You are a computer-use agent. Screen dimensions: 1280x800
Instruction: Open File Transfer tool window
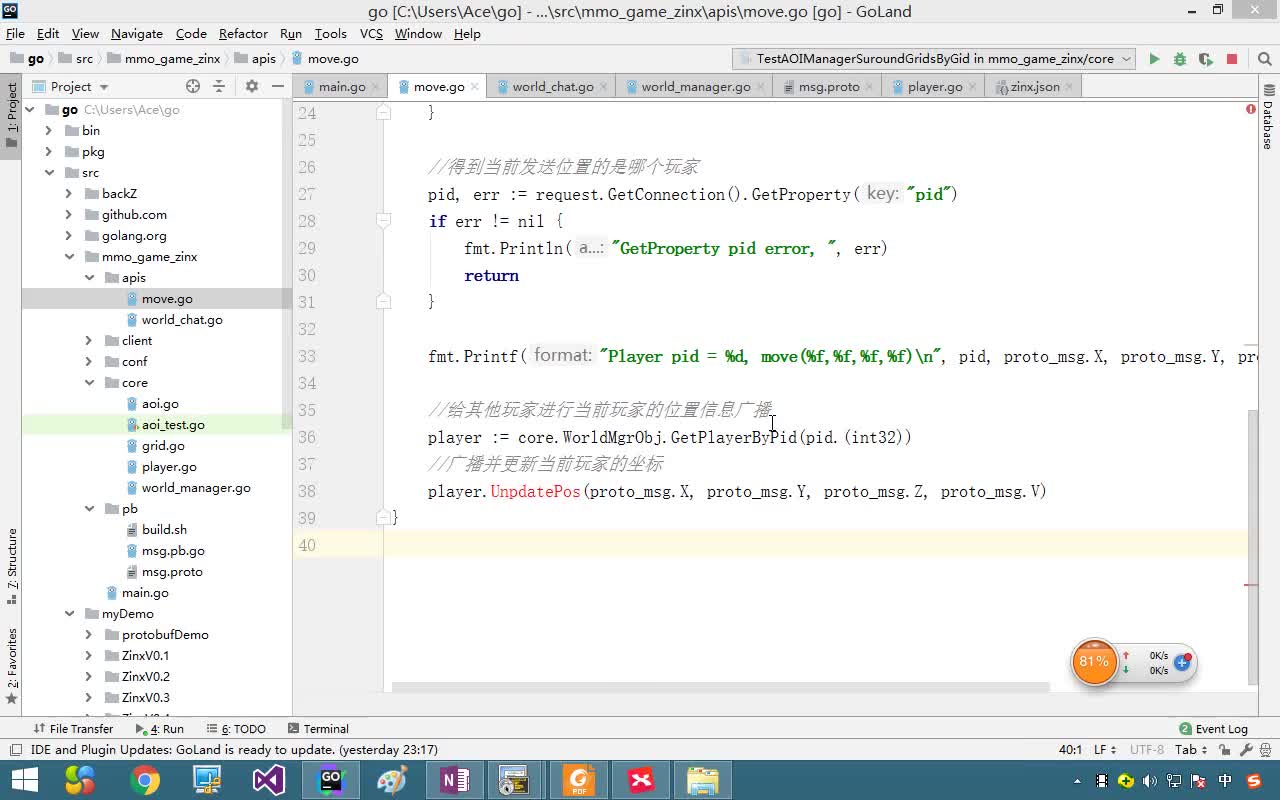[x=74, y=729]
